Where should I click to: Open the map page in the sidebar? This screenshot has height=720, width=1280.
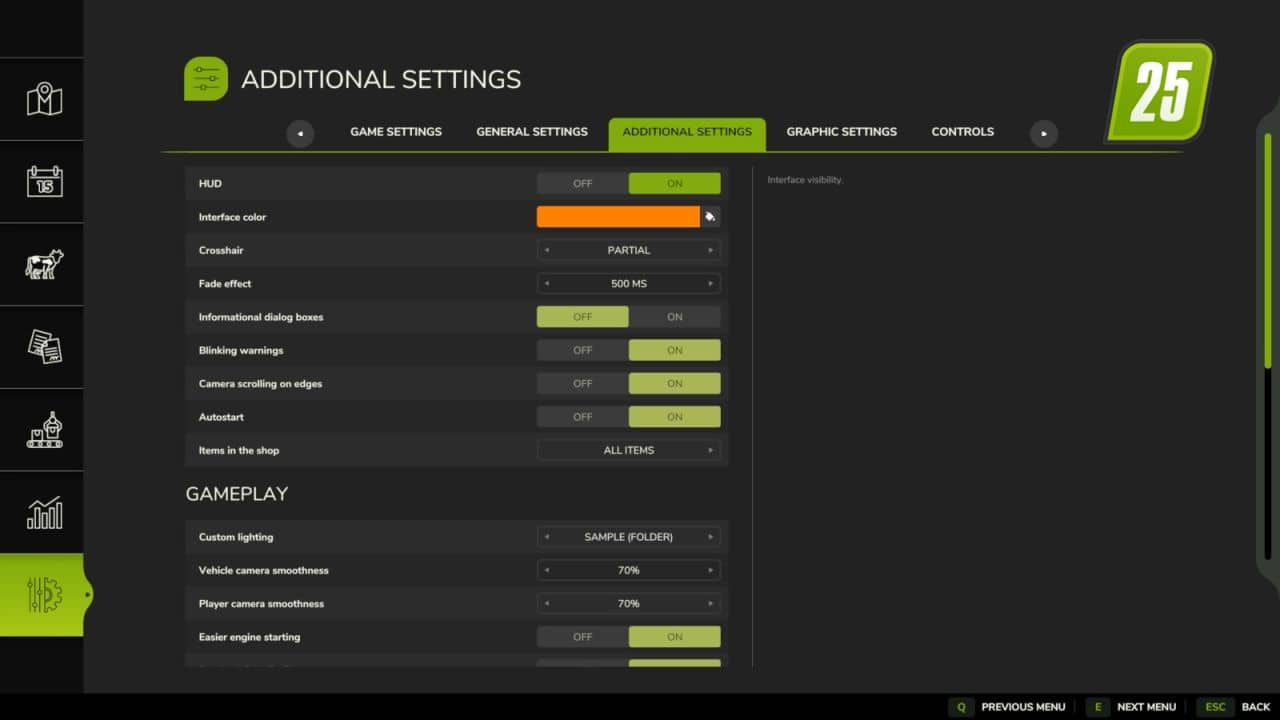pos(44,99)
